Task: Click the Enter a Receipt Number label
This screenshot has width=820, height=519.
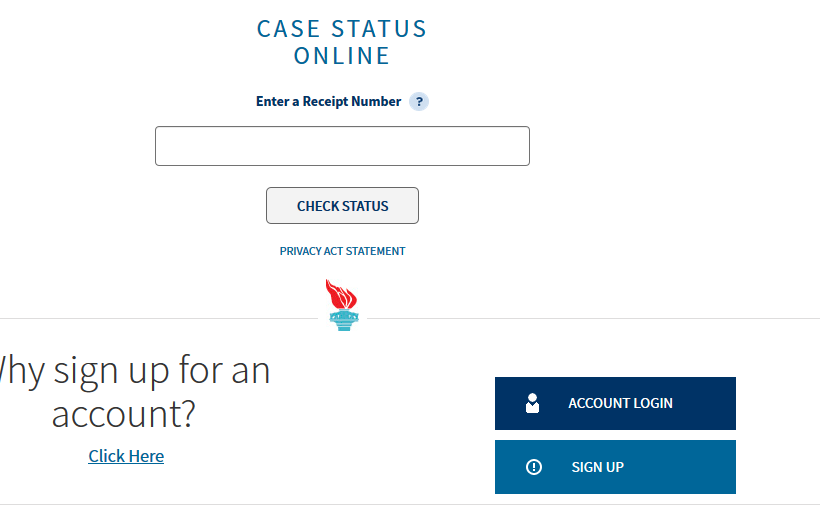Action: (x=328, y=101)
